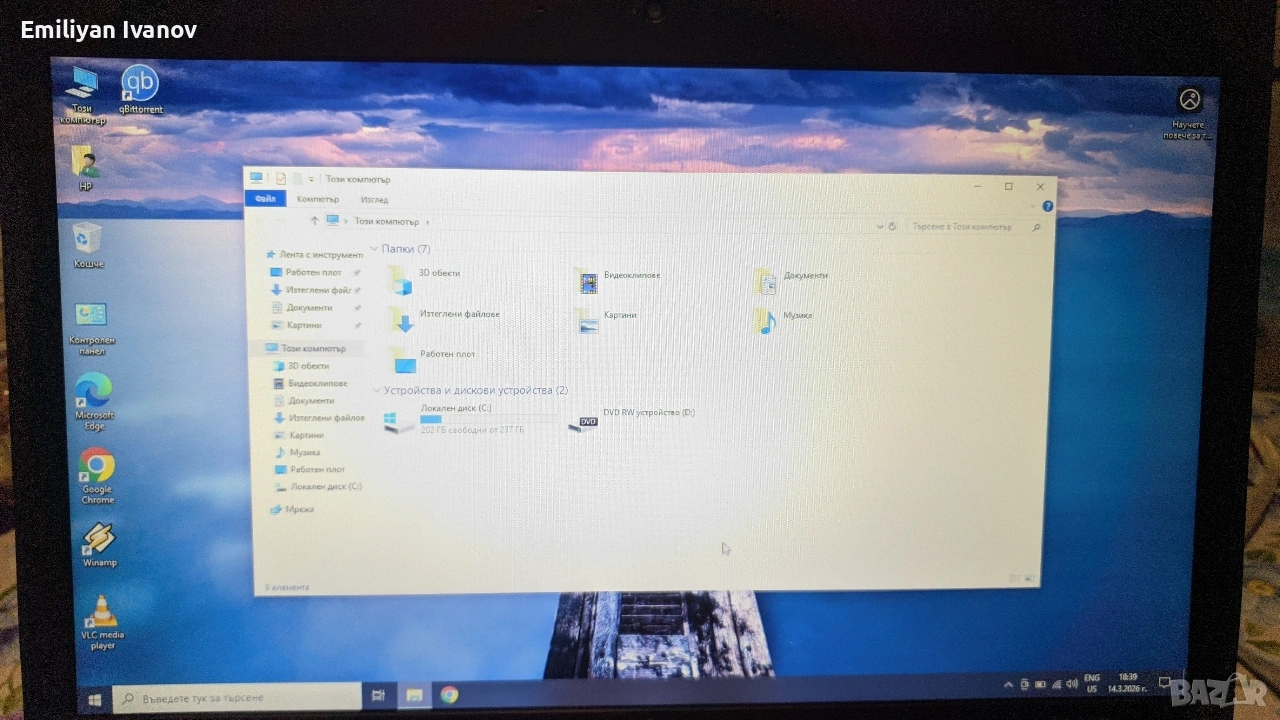Open Локален диск (C:) drive in main pane
The width and height of the screenshot is (1280, 720).
click(455, 419)
